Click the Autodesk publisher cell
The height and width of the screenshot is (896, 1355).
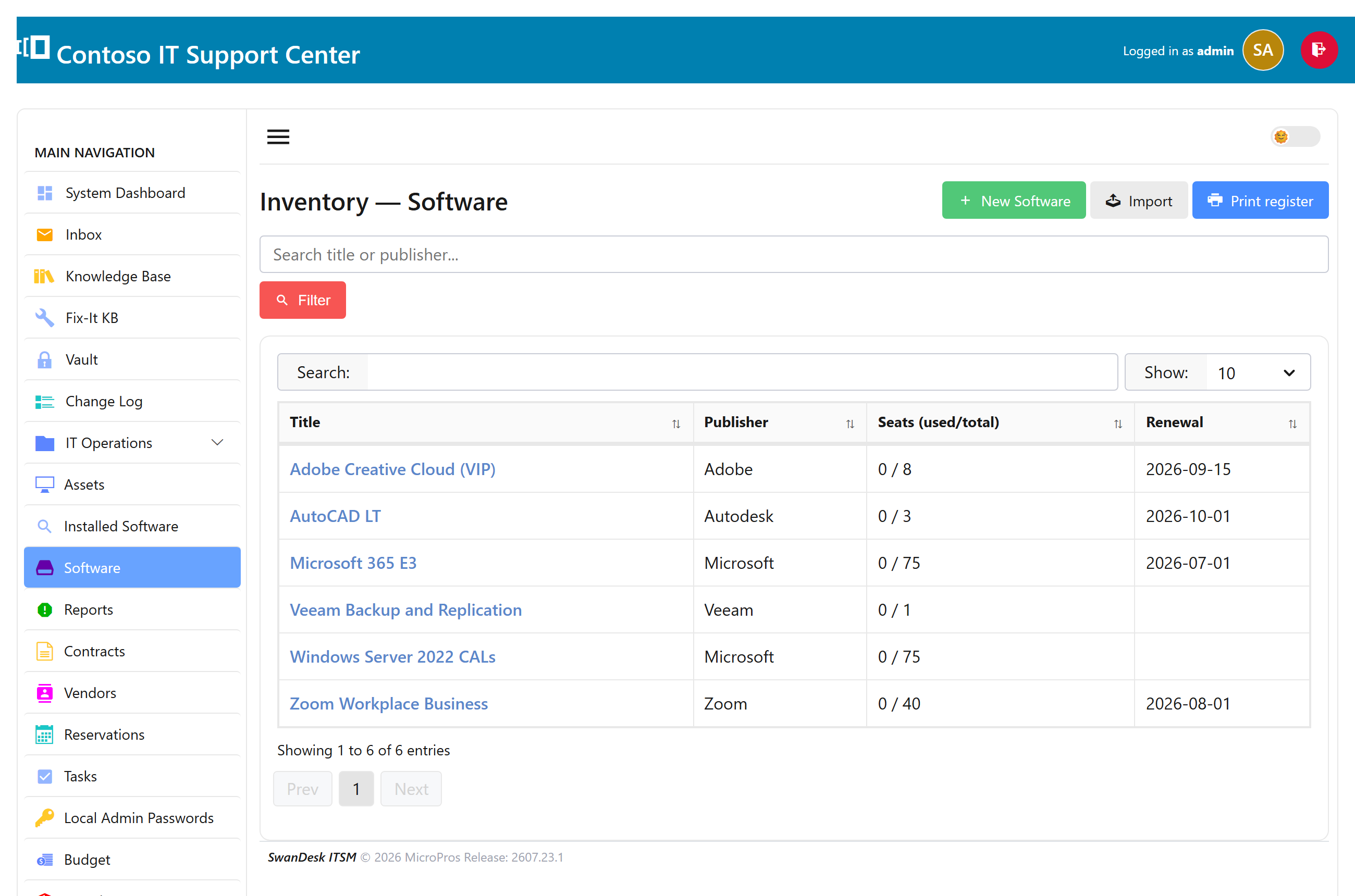pos(780,517)
